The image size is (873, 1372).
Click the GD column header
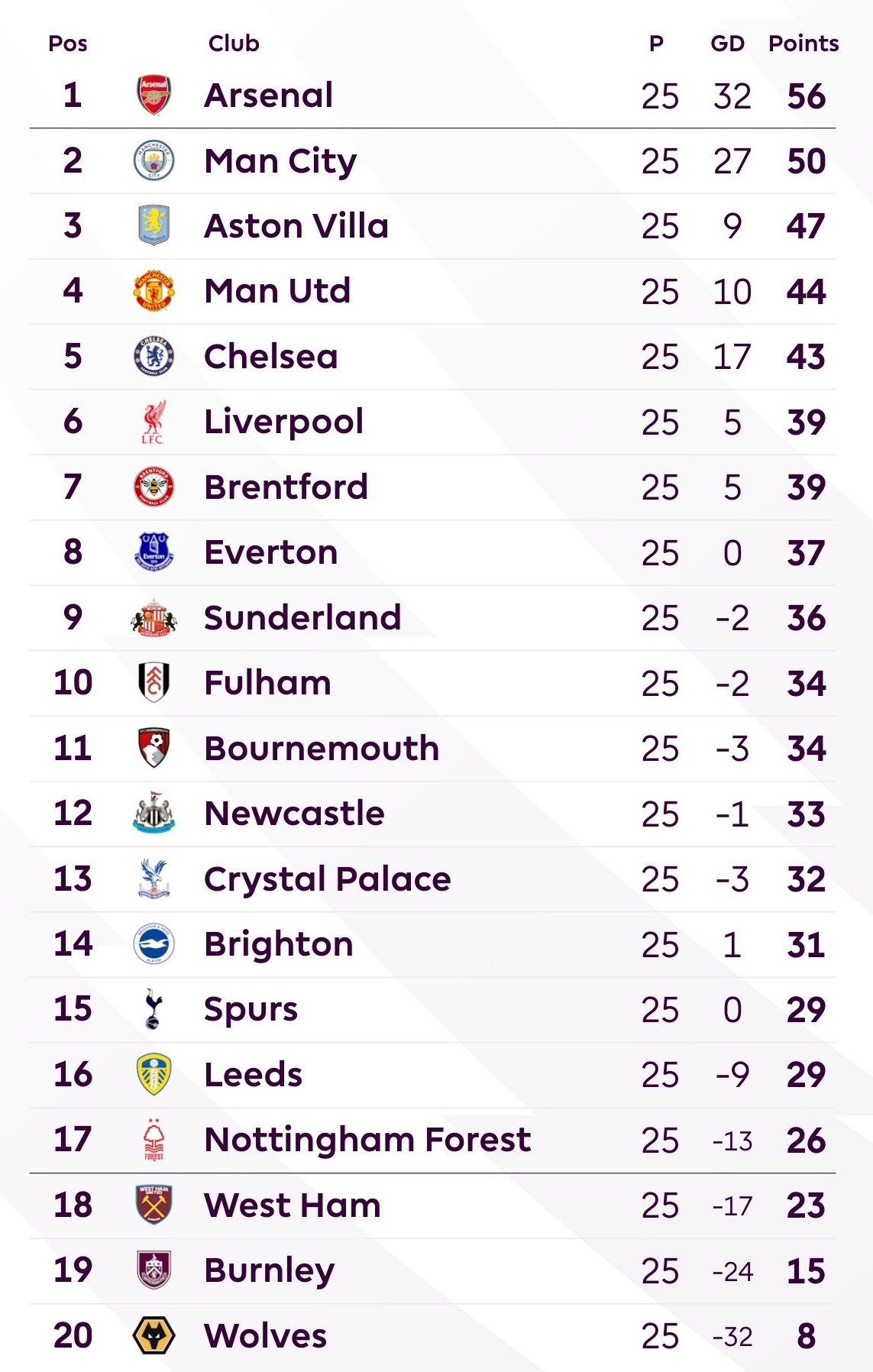(727, 44)
